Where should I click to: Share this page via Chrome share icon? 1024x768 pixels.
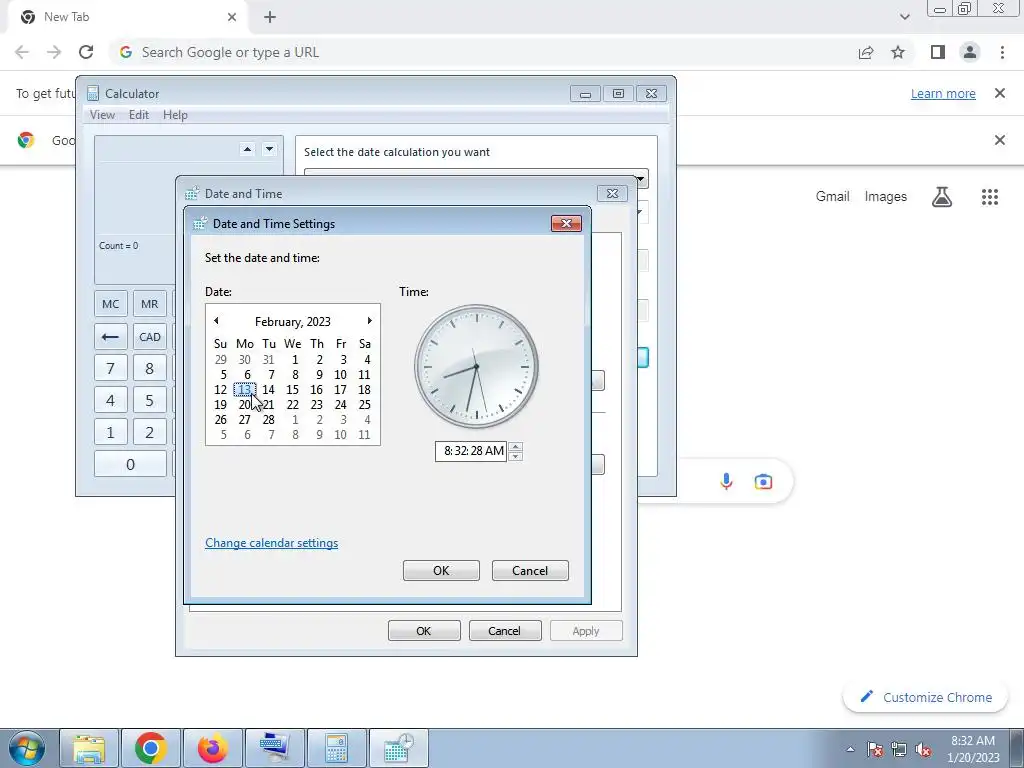866,52
